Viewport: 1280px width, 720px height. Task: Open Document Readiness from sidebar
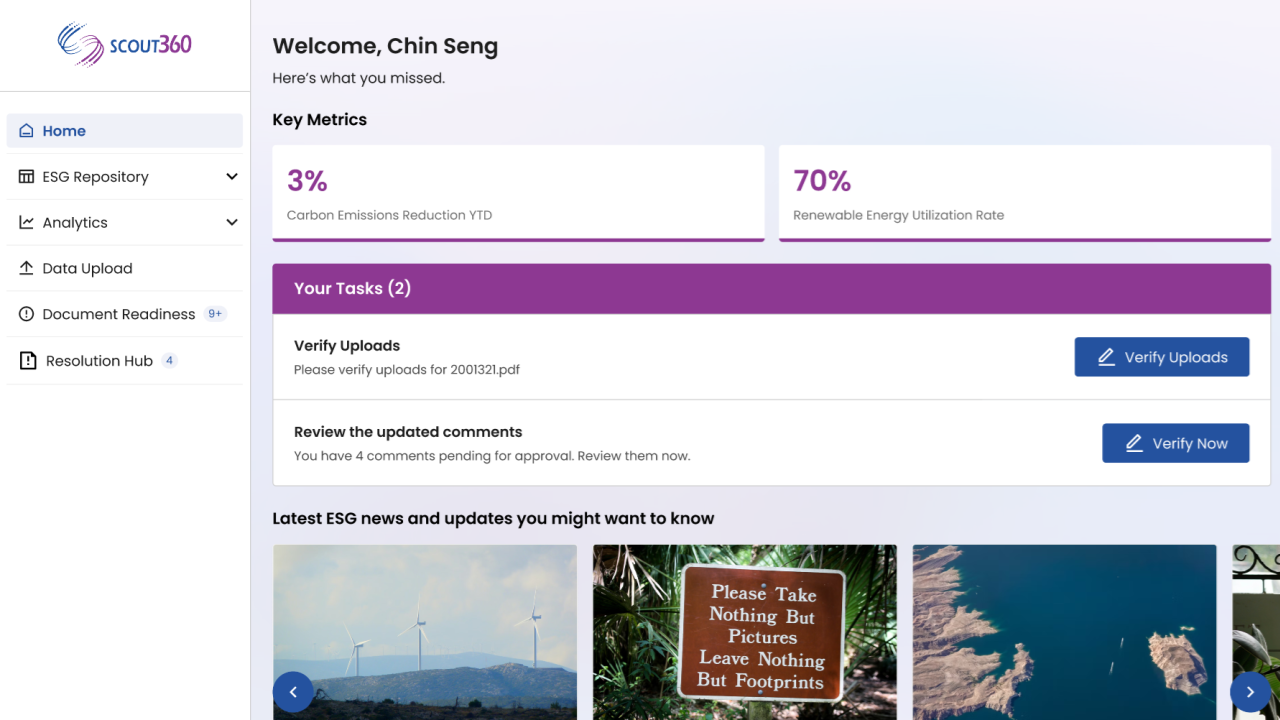pos(119,314)
